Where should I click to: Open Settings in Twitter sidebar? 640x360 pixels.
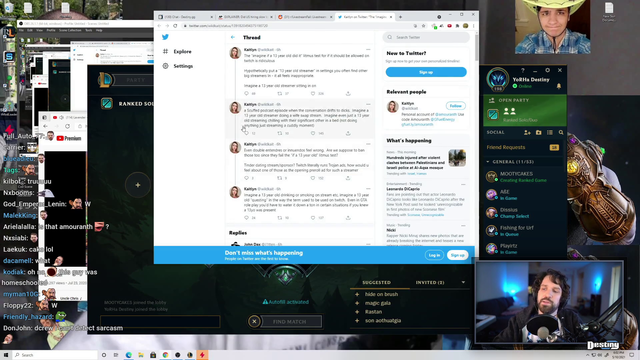coord(178,66)
